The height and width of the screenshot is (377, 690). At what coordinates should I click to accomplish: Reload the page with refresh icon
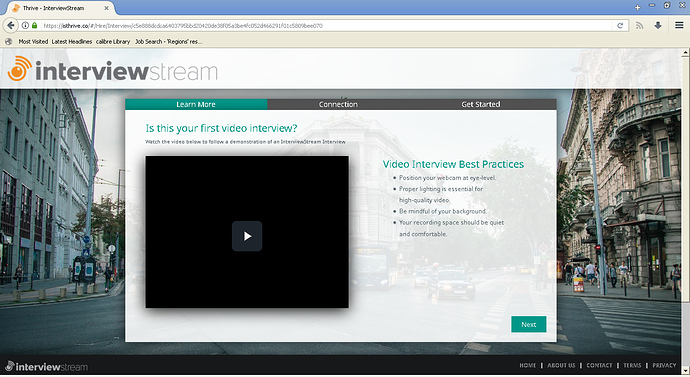pyautogui.click(x=620, y=26)
